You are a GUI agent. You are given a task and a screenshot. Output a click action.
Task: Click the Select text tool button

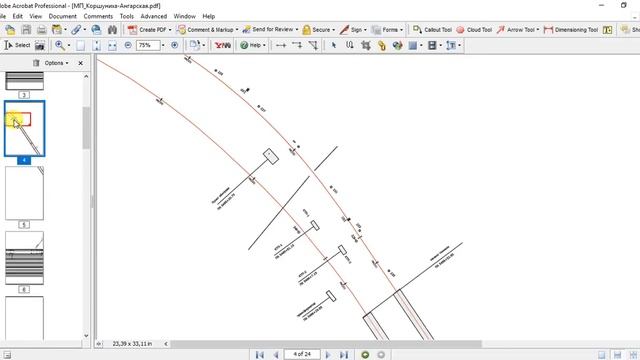click(x=18, y=45)
